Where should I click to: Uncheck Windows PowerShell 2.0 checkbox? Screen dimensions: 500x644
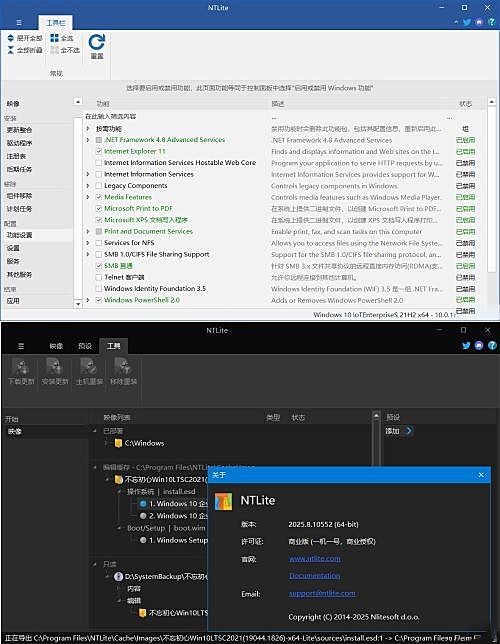99,300
